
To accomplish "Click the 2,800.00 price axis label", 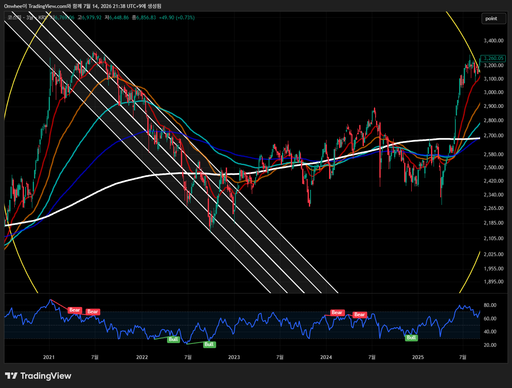I will [493, 120].
